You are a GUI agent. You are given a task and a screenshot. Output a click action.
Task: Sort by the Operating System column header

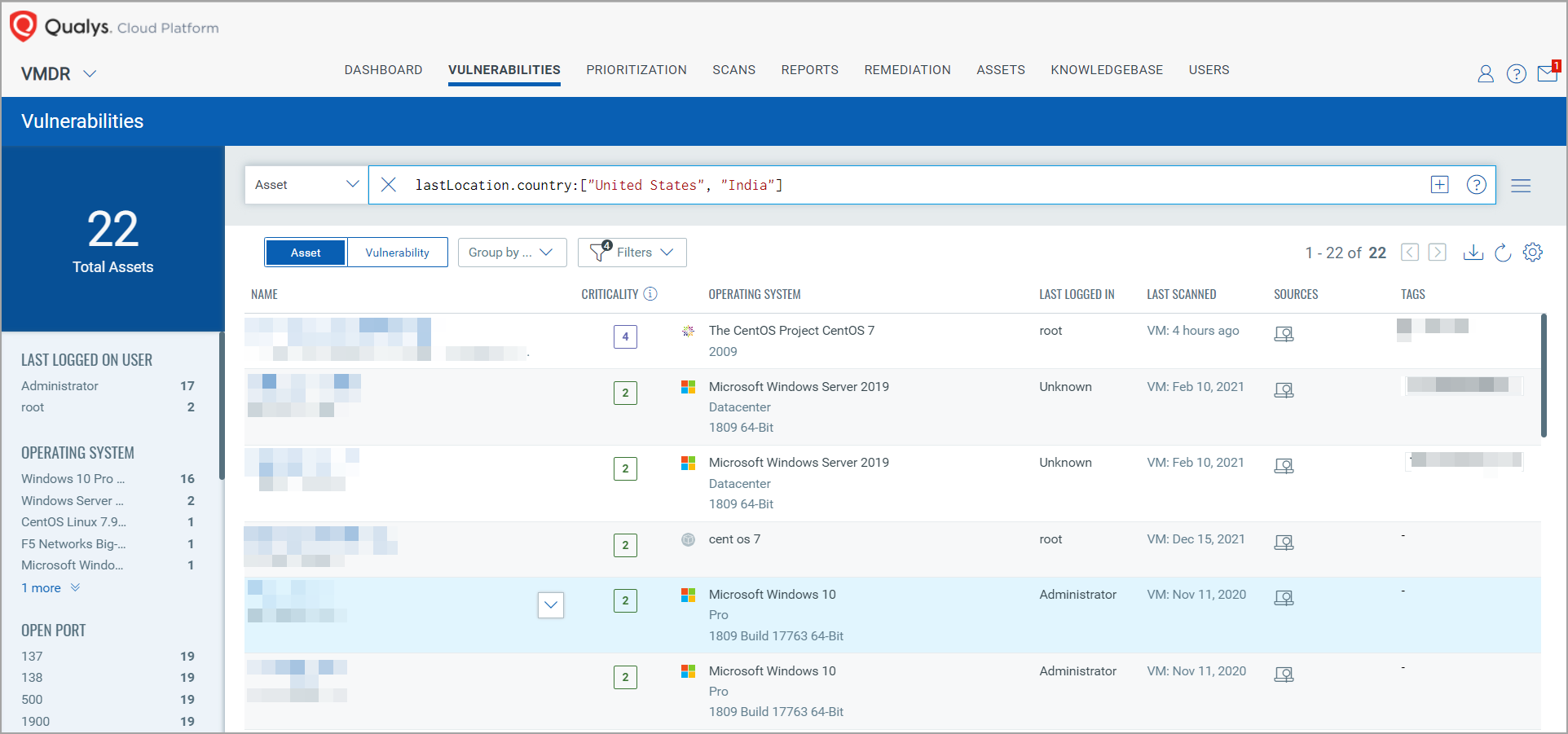(755, 294)
